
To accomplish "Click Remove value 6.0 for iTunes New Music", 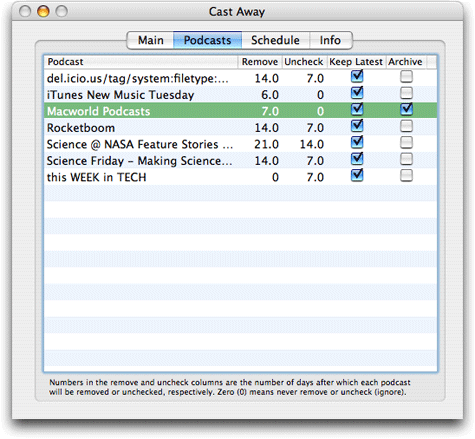I will (x=270, y=95).
